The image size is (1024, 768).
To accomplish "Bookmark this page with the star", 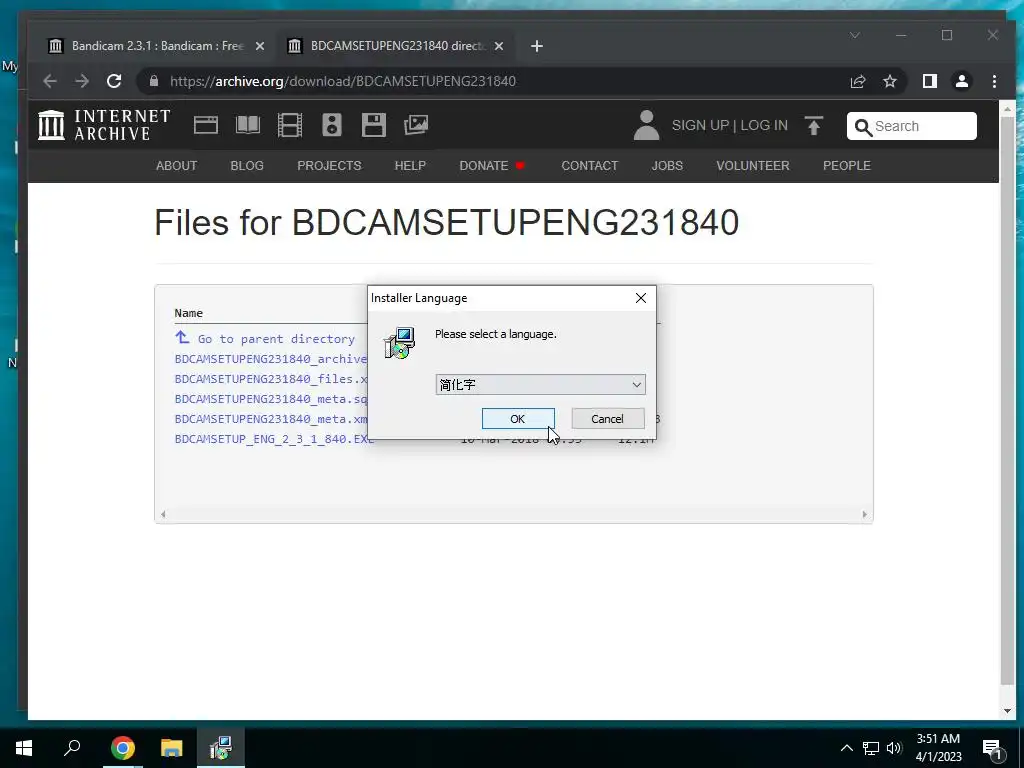I will 890,81.
